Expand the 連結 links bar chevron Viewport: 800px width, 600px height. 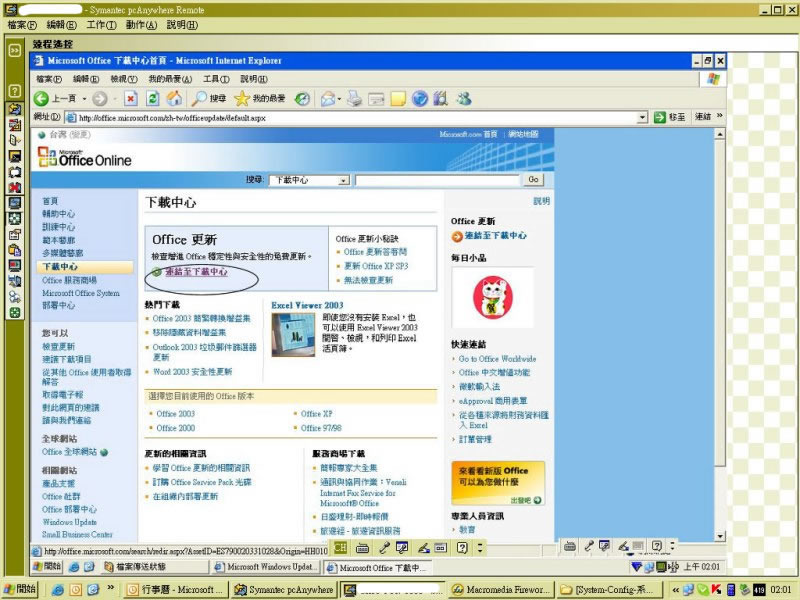pos(719,116)
